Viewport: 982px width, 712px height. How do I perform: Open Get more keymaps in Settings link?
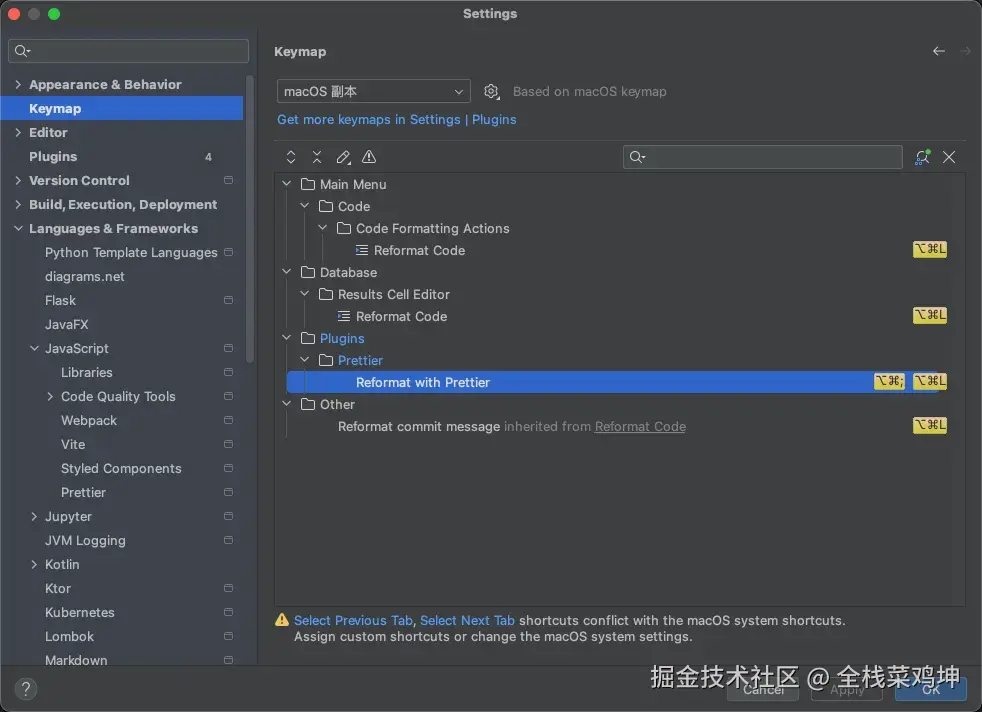[x=396, y=120]
